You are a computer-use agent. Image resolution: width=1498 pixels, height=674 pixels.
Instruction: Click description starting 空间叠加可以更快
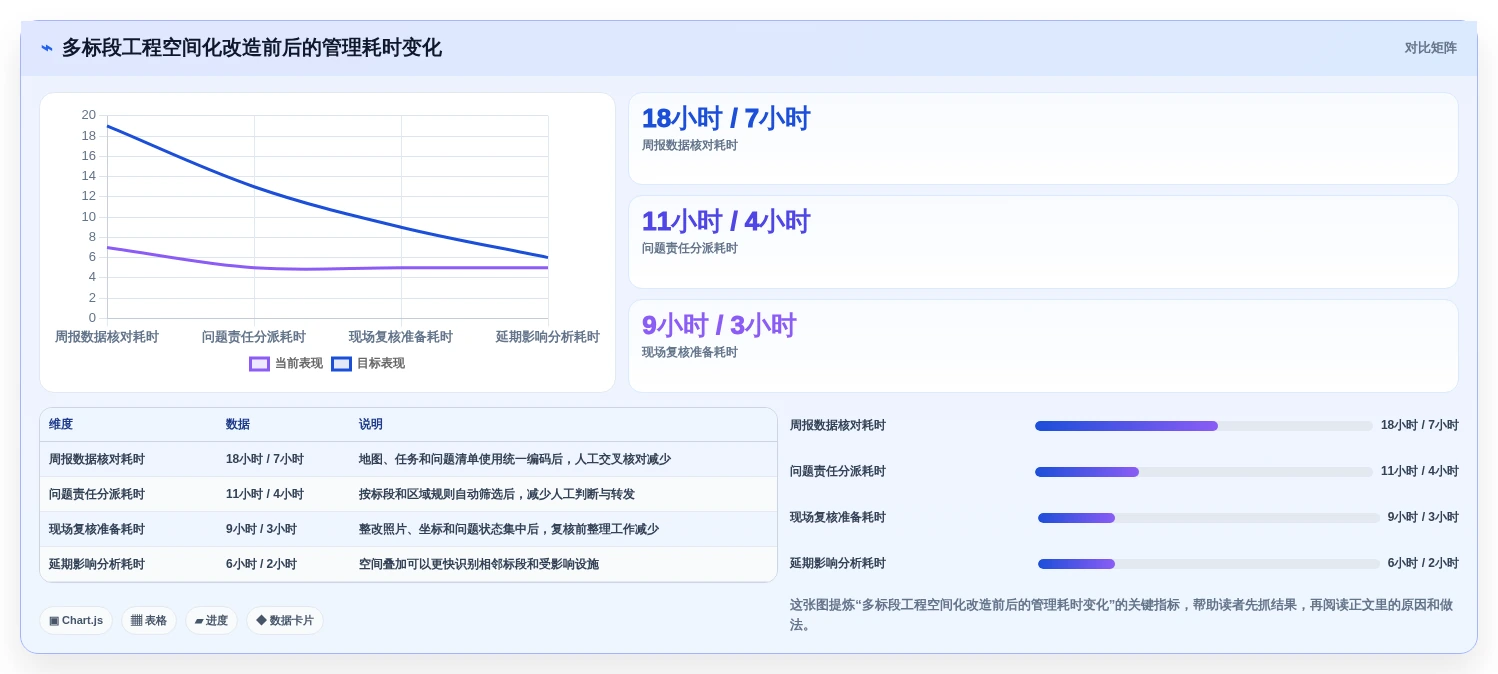click(x=479, y=565)
